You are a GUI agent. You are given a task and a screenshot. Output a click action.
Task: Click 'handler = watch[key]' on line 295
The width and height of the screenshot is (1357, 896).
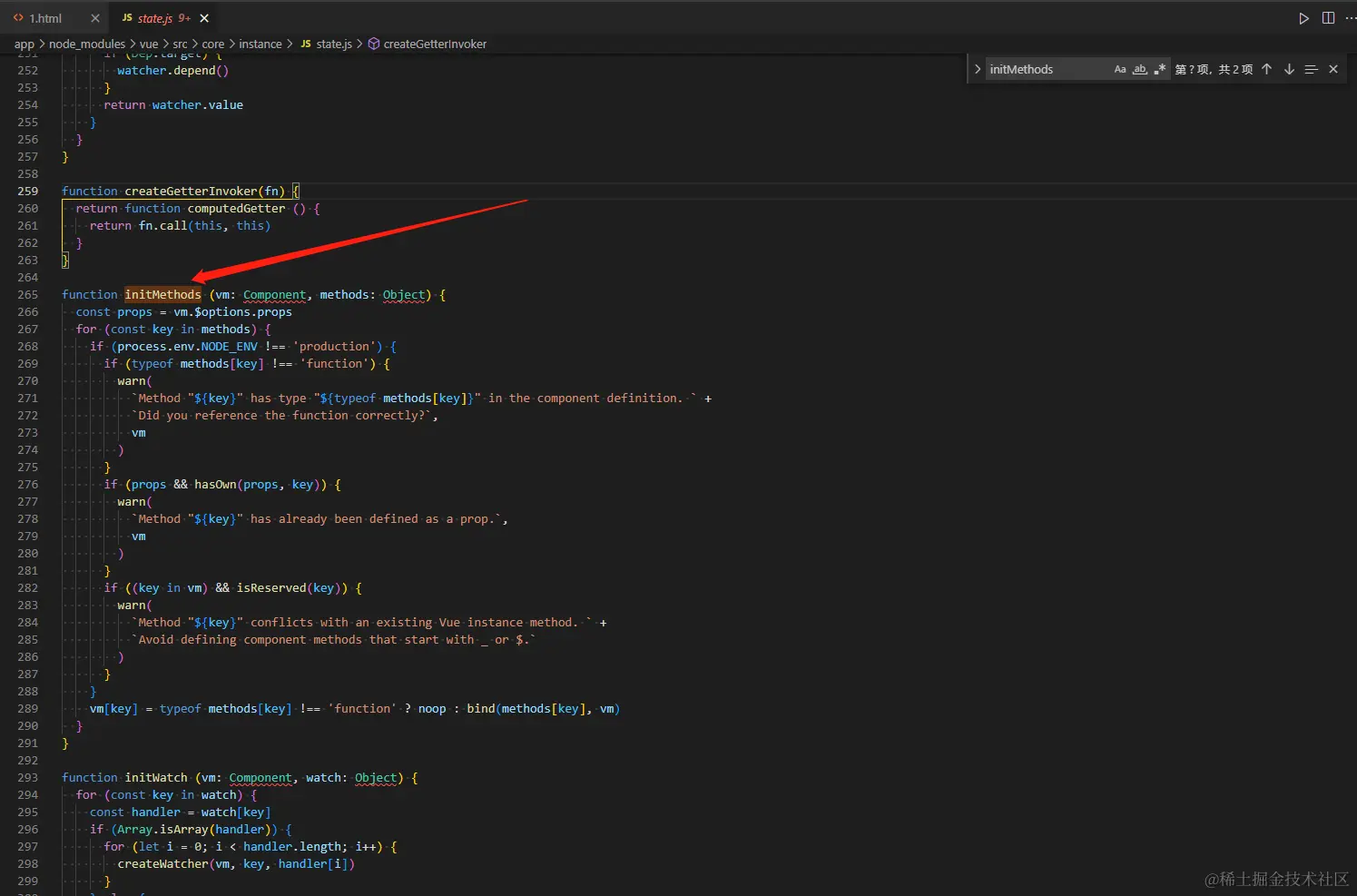point(201,812)
